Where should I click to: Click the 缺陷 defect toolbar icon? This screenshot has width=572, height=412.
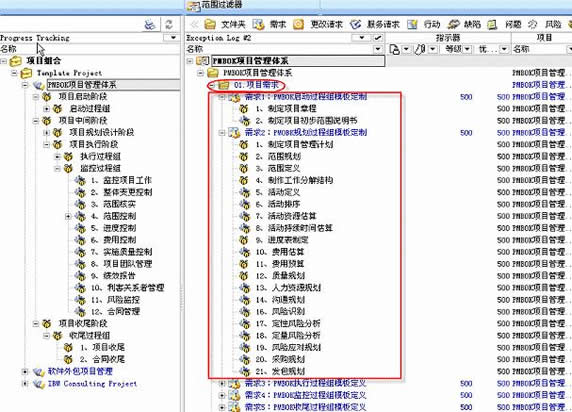click(454, 24)
